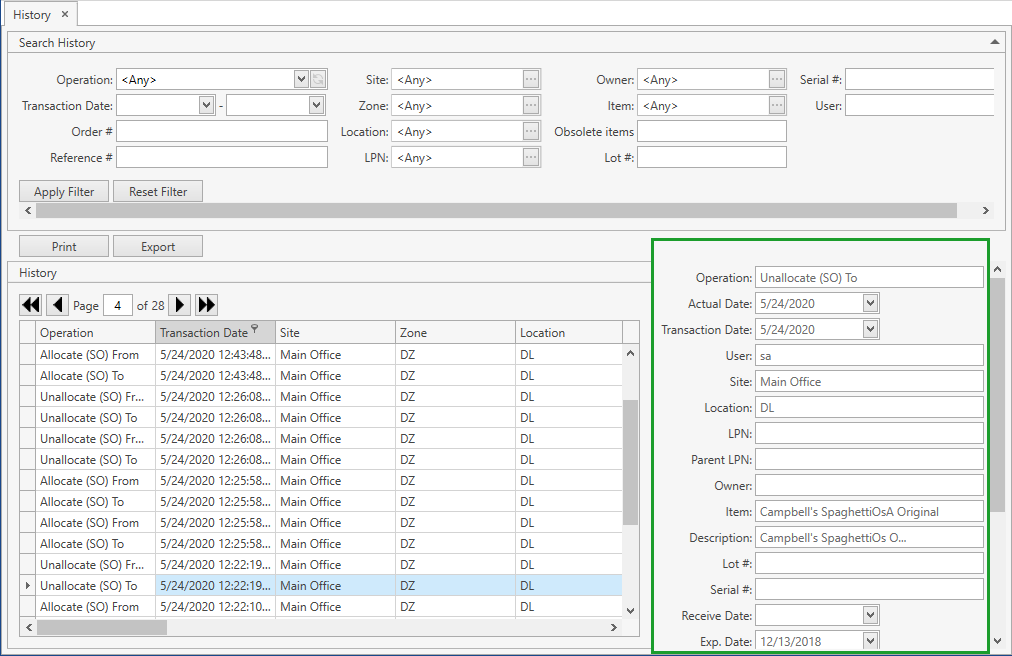Close the History tab
This screenshot has height=656, width=1012.
pyautogui.click(x=65, y=15)
